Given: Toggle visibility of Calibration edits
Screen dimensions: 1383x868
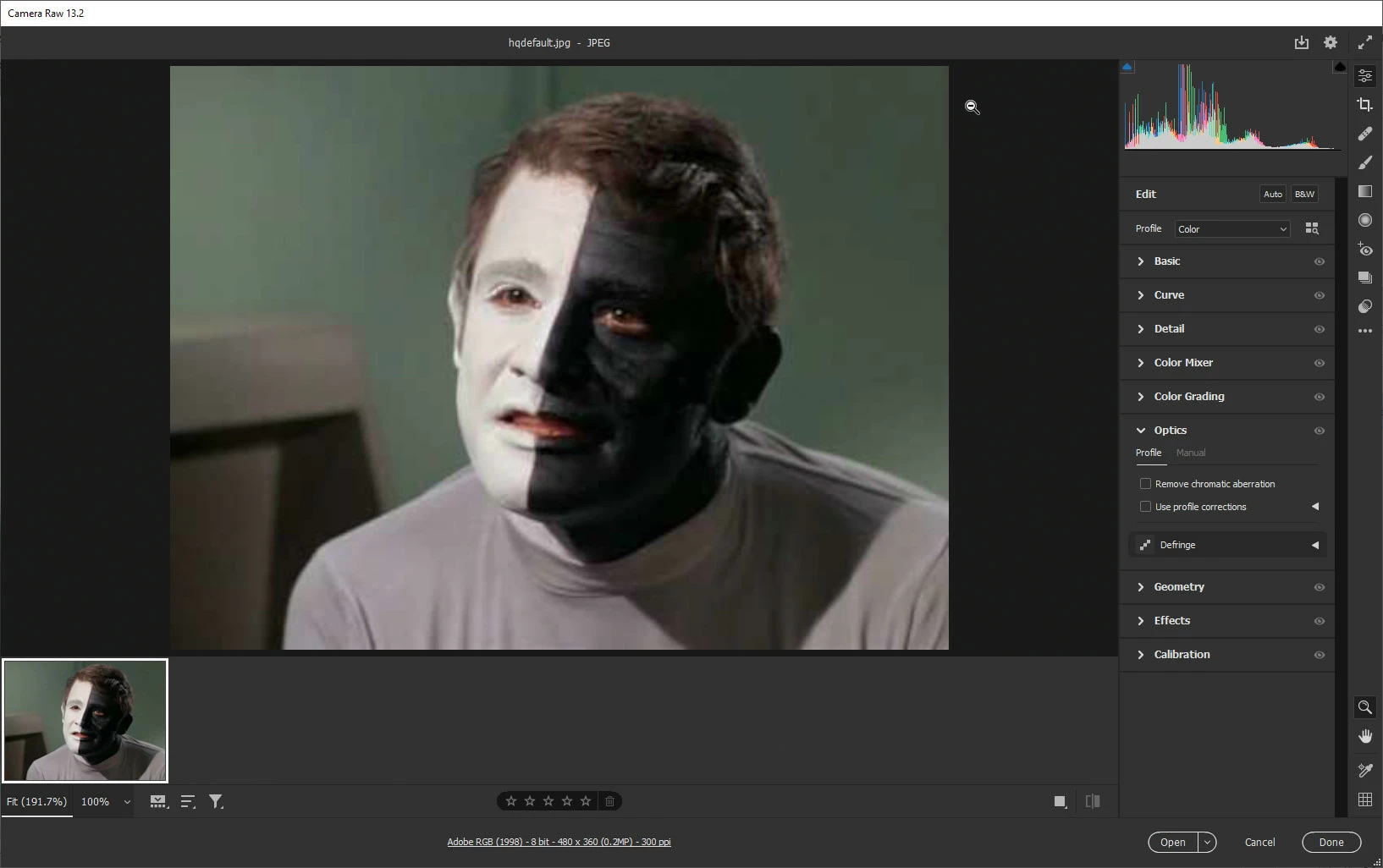Looking at the screenshot, I should coord(1319,655).
